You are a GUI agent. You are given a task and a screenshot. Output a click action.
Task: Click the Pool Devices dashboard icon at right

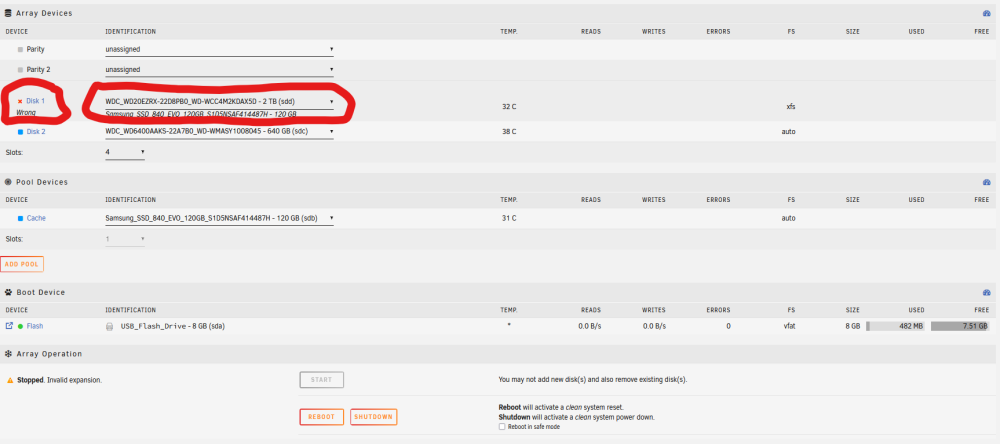click(x=986, y=182)
